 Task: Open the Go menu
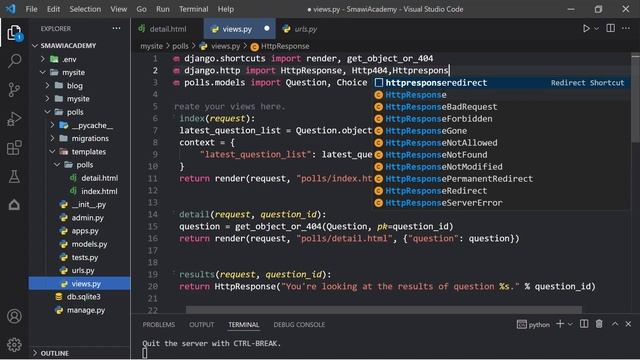pyautogui.click(x=141, y=9)
